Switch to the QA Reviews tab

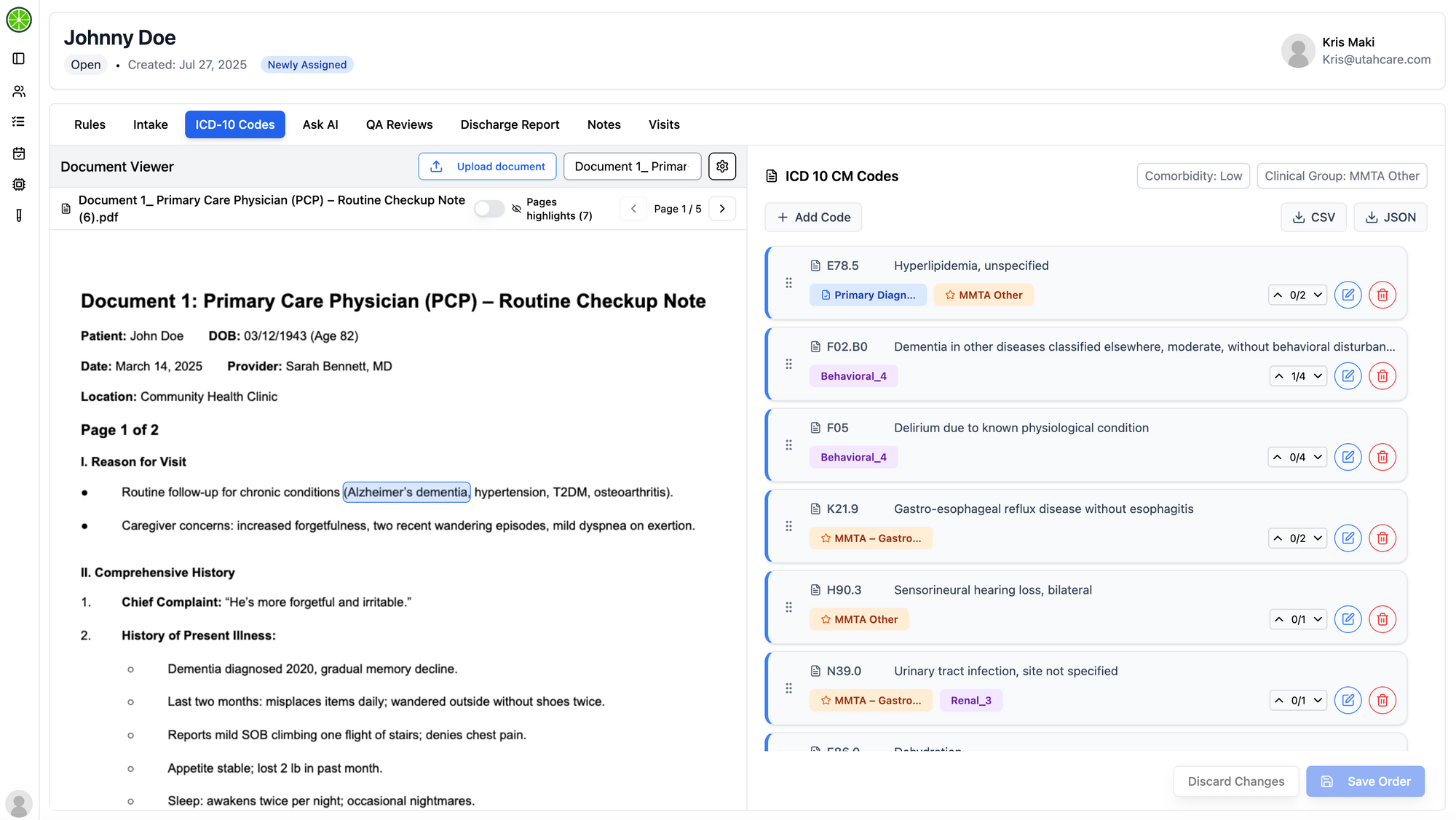point(399,124)
